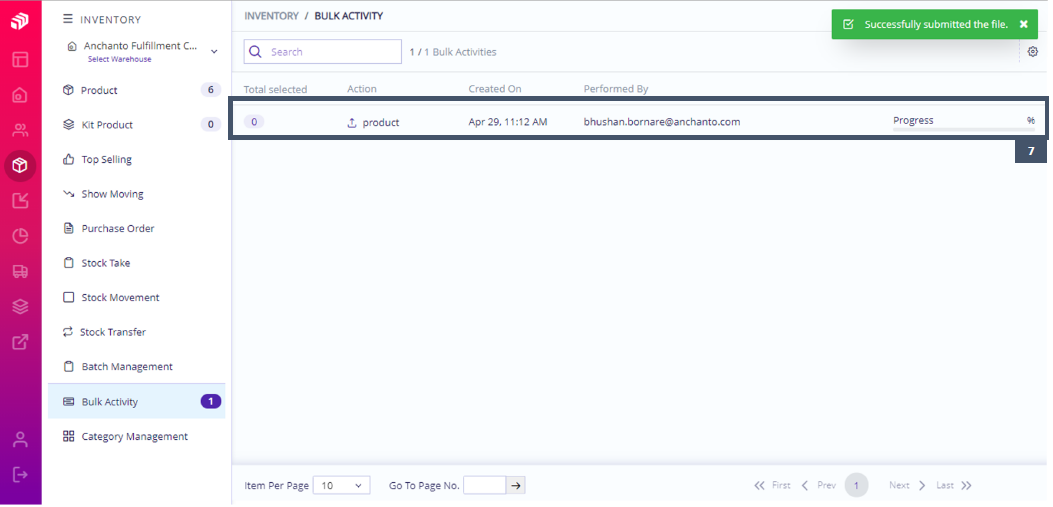Viewport: 1053px width, 507px height.
Task: Click the magnifier icon in search box
Action: [255, 52]
